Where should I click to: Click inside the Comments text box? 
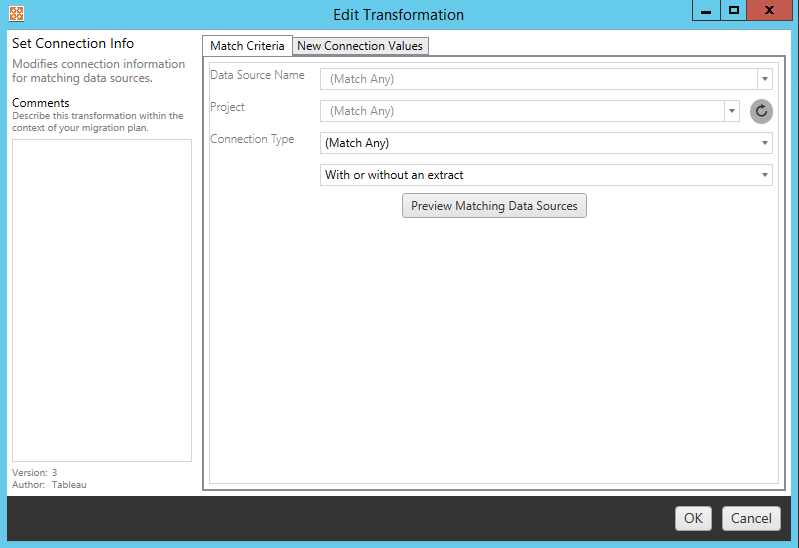click(101, 300)
